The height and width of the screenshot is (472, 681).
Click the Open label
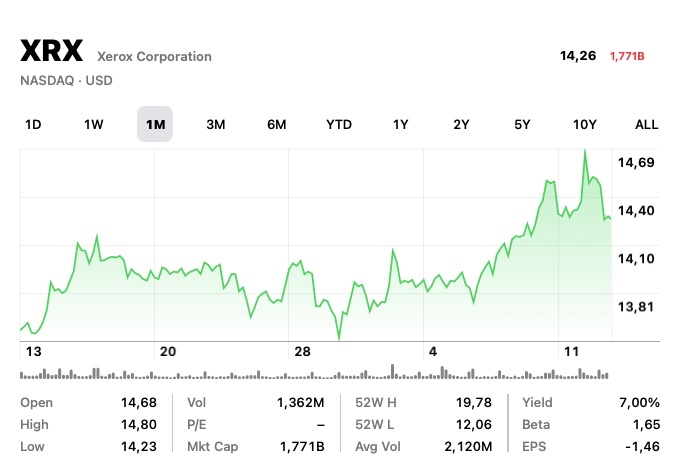(x=36, y=403)
